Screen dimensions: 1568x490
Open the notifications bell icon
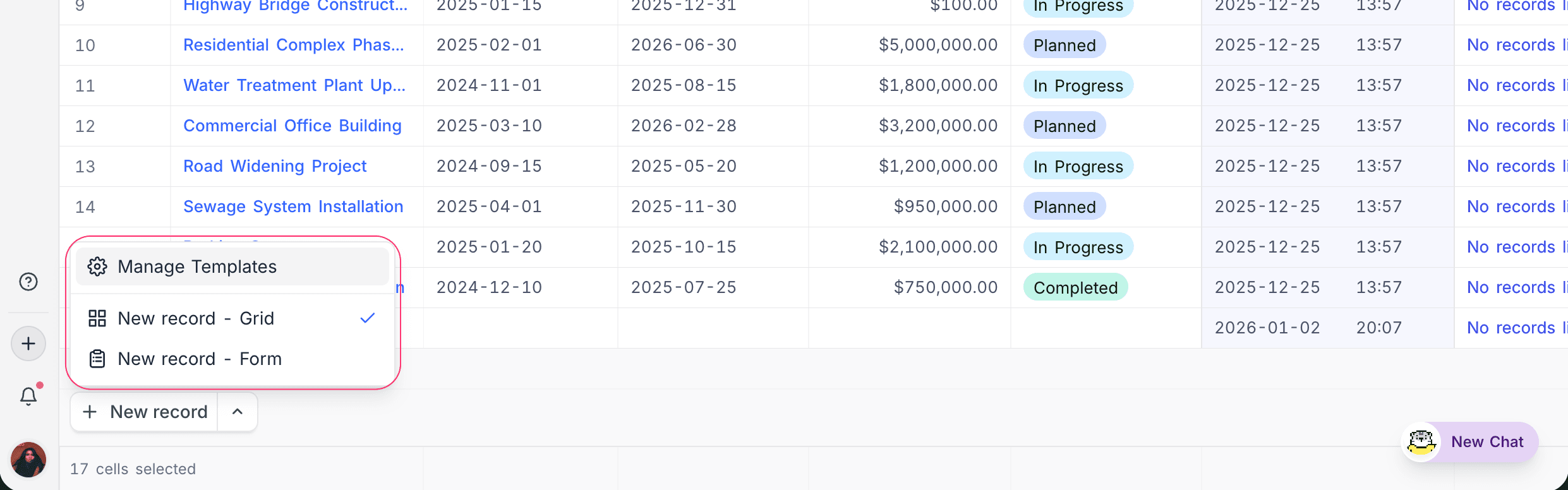(x=28, y=396)
